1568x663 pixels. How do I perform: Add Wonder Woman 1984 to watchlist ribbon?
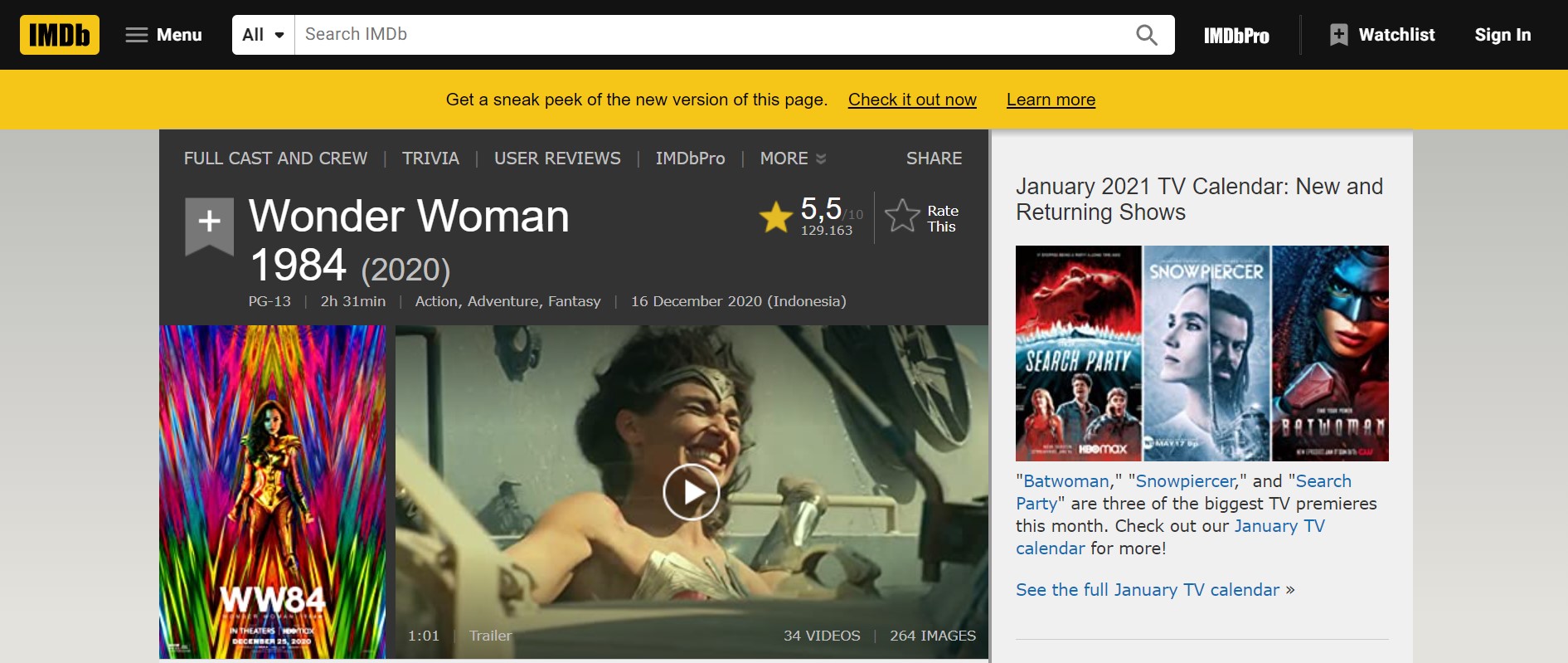point(209,225)
